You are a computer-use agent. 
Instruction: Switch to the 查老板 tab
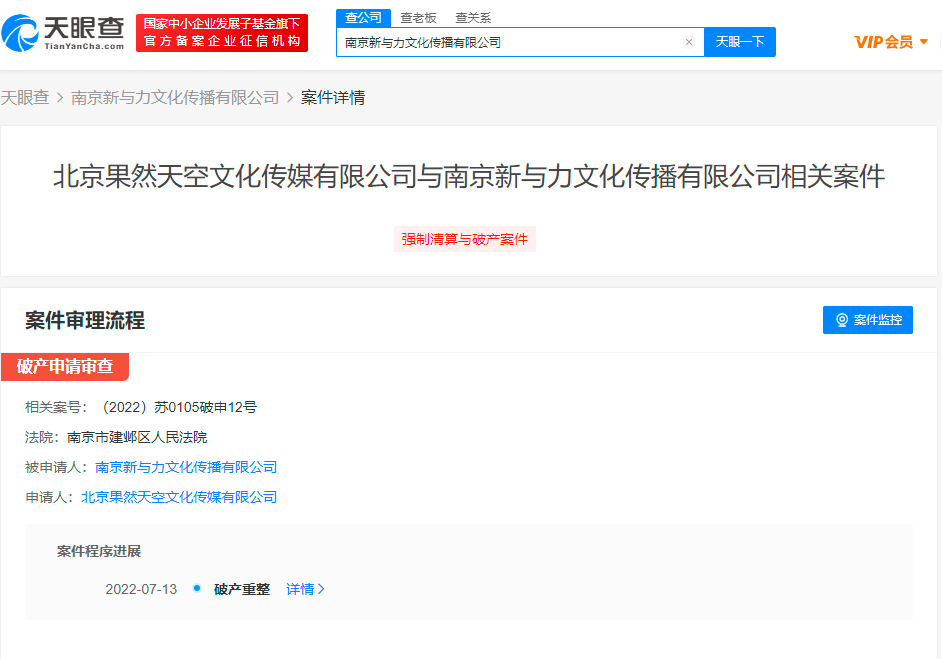[418, 18]
